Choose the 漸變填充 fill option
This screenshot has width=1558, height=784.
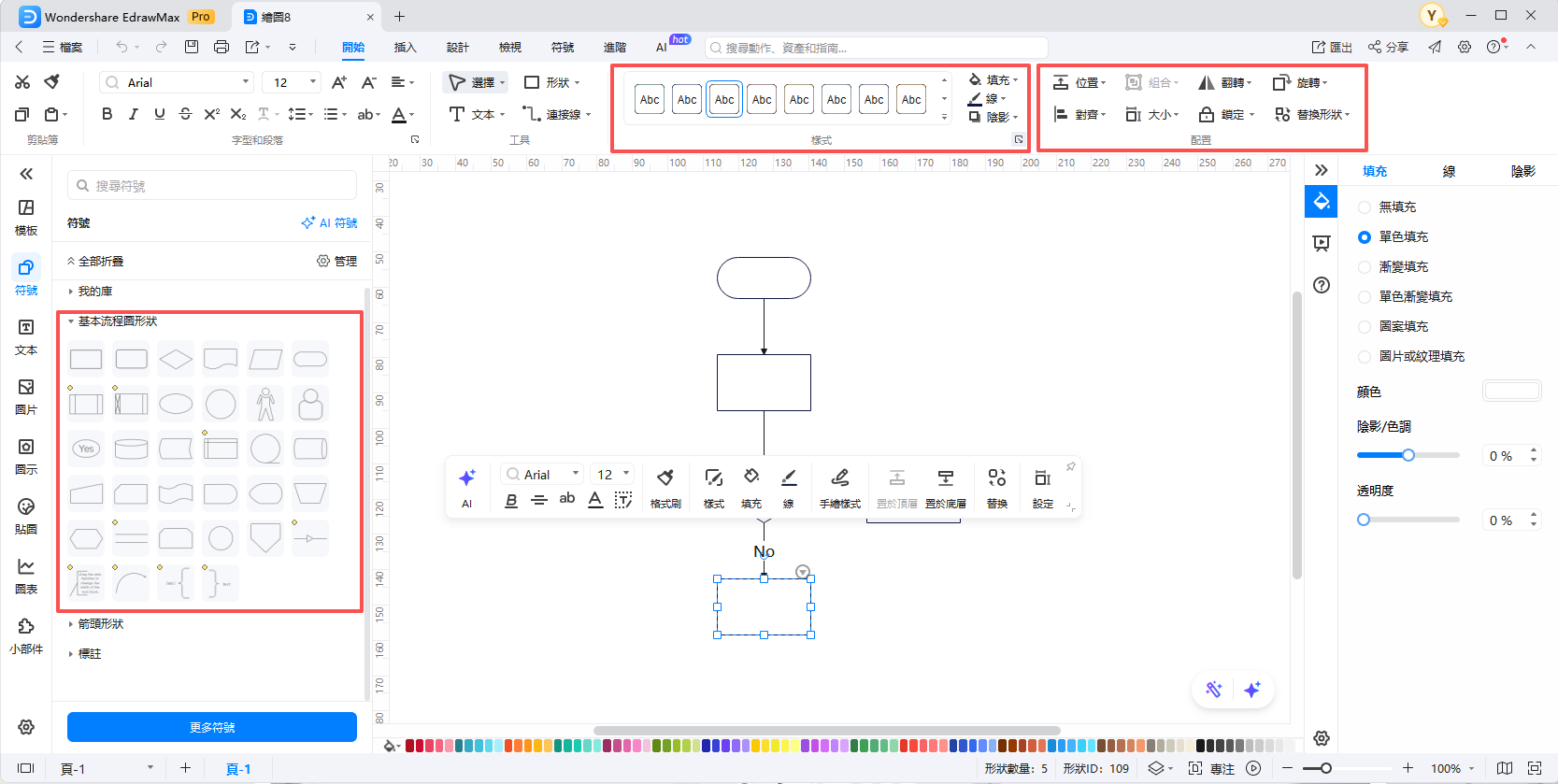tap(1365, 266)
